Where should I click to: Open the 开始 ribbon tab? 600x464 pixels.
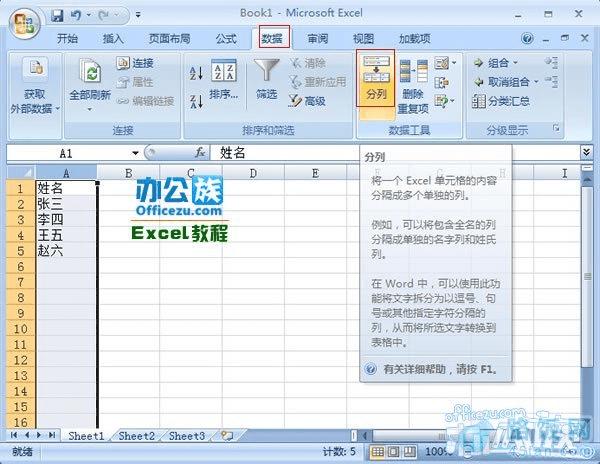[67, 38]
